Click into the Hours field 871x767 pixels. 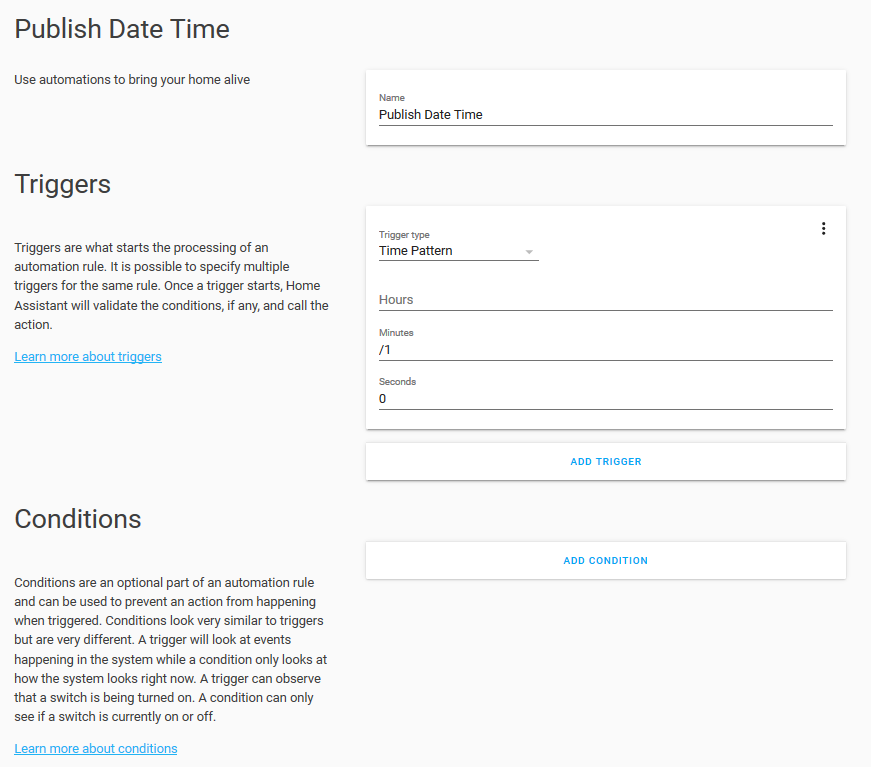605,299
